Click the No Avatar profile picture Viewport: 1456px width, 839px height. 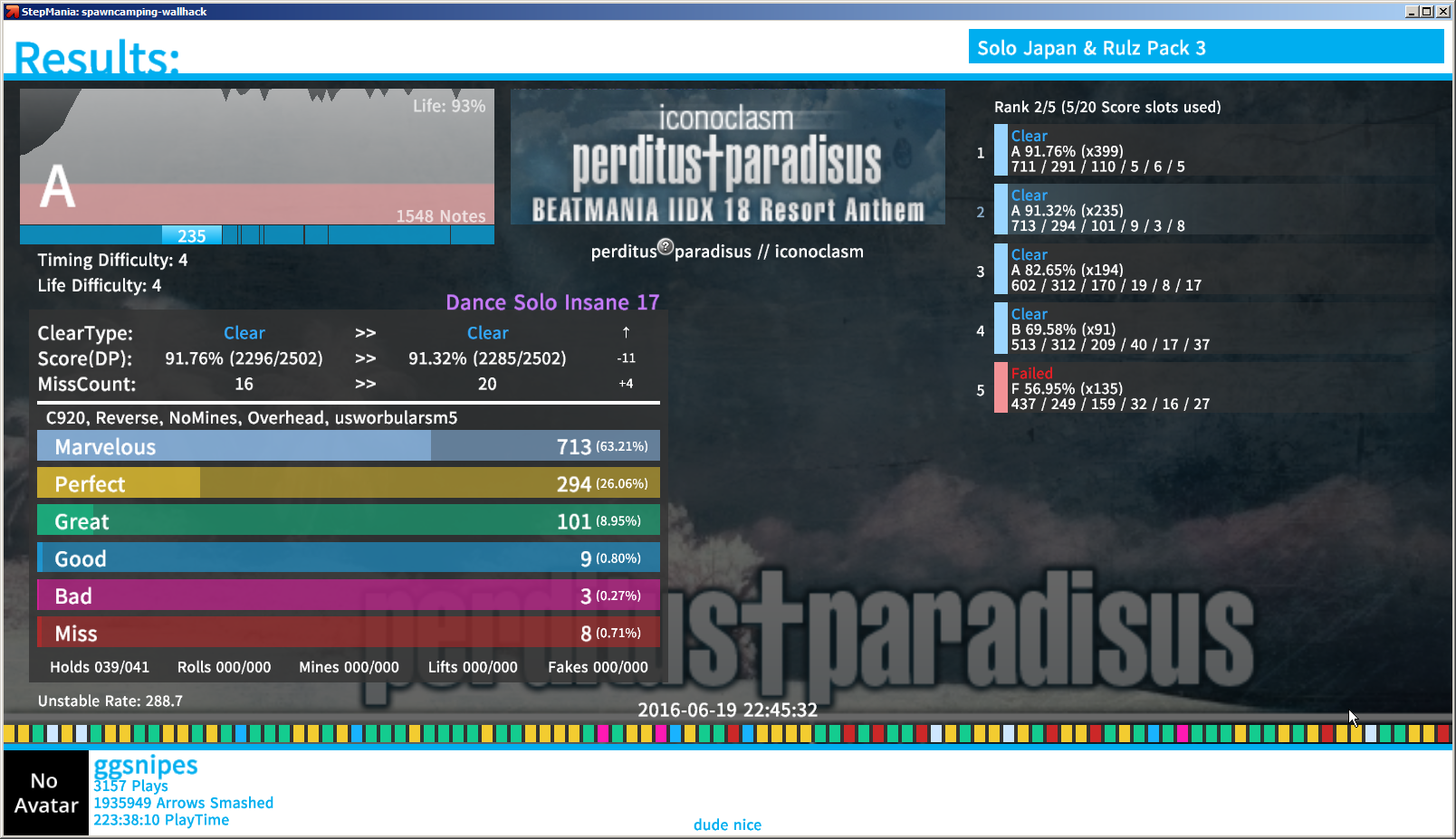[46, 793]
